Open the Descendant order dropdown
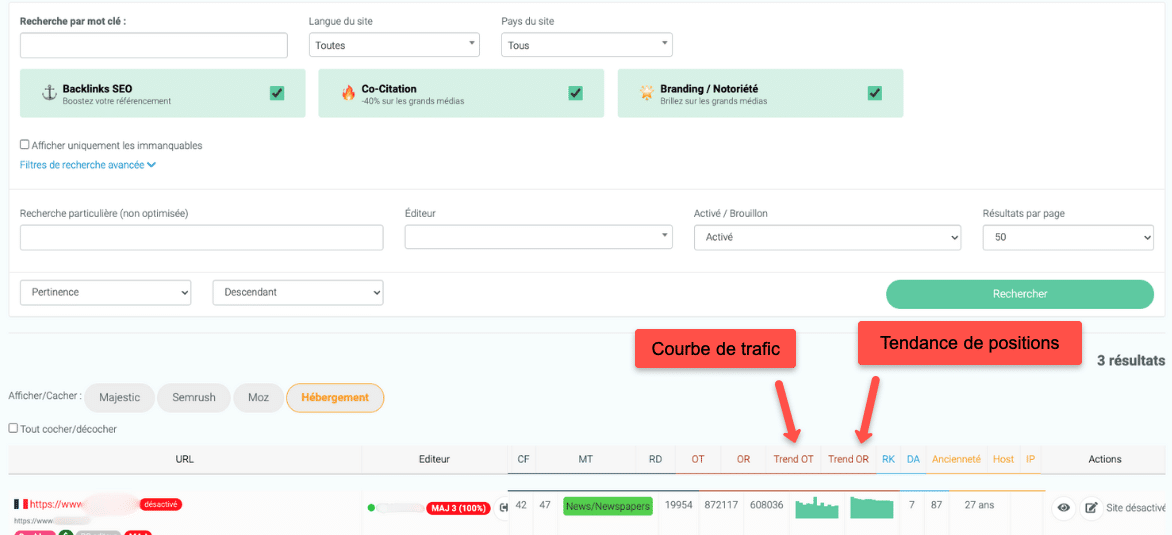This screenshot has height=535, width=1172. pyautogui.click(x=298, y=292)
